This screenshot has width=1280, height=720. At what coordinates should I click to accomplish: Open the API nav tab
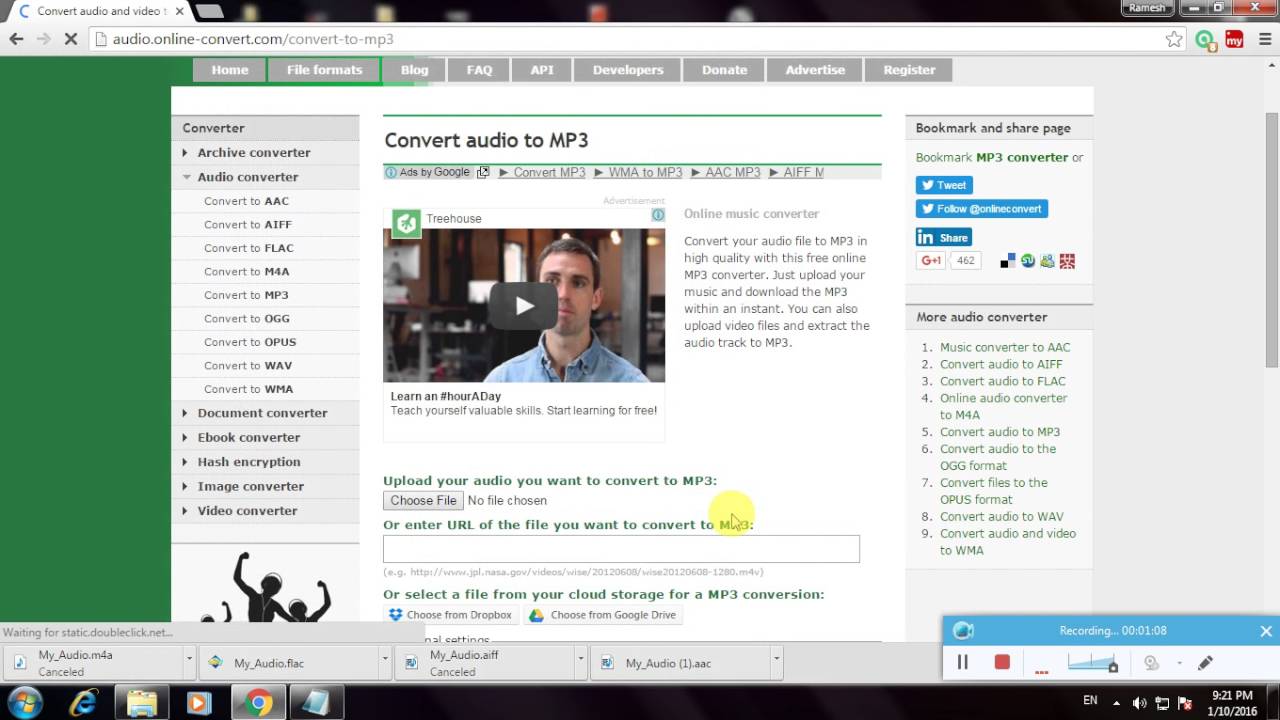tap(542, 70)
